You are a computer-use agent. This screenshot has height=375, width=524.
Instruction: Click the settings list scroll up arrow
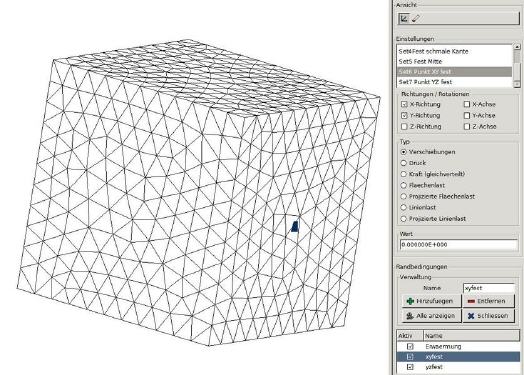coord(517,47)
